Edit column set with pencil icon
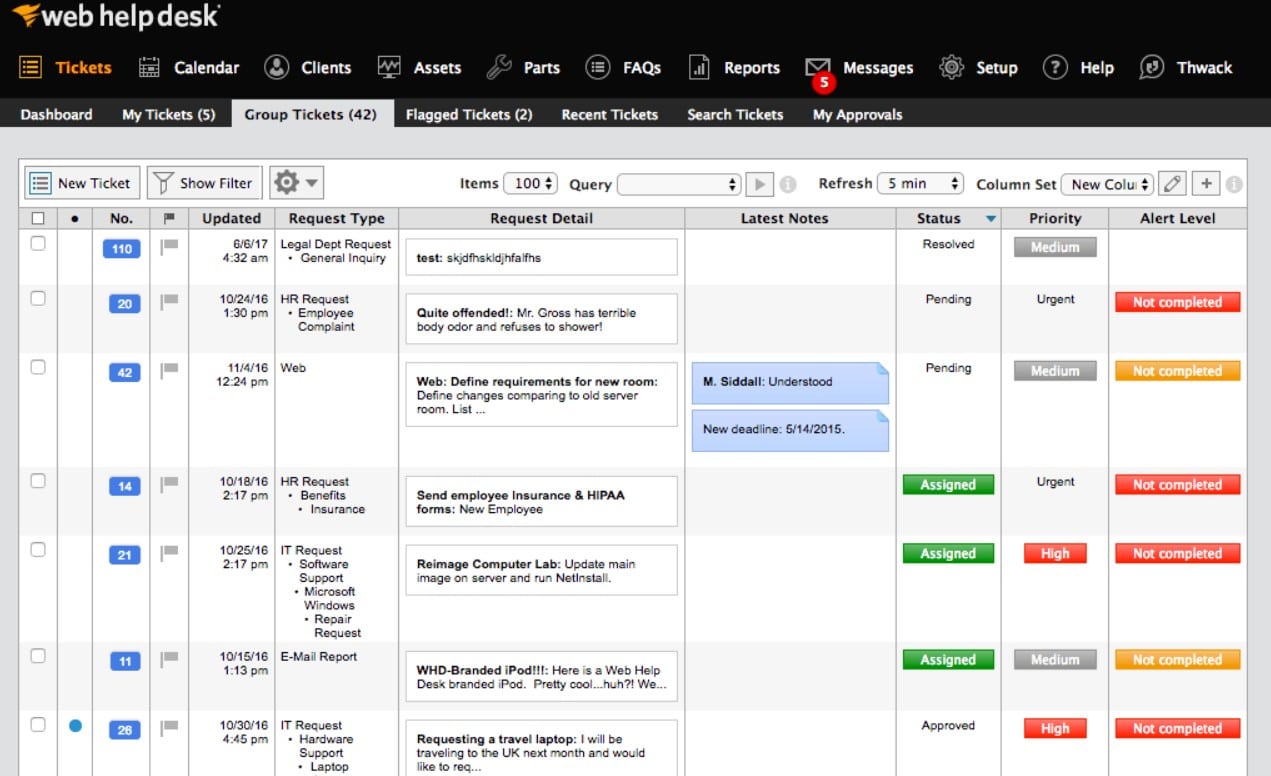Viewport: 1271px width, 776px height. point(1173,183)
